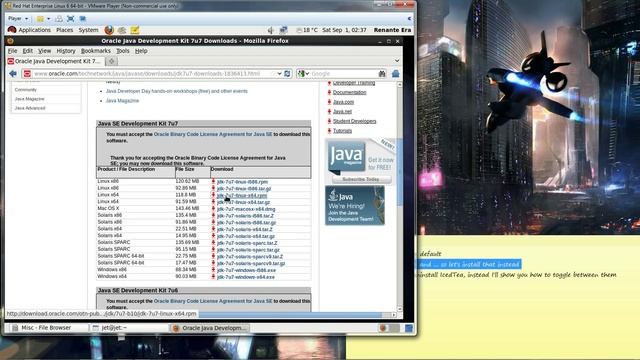Open the Firefox Bookmarks menu
The width and height of the screenshot is (640, 360).
pos(96,51)
